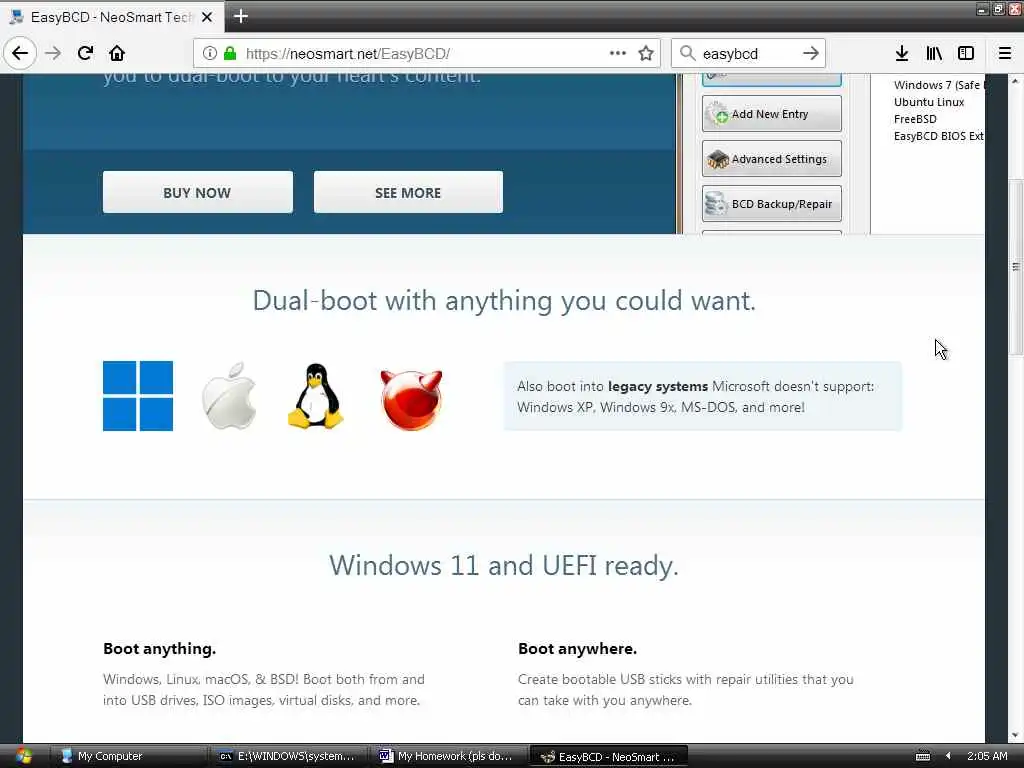Image resolution: width=1024 pixels, height=768 pixels.
Task: Click the search magnifier icon
Action: (x=687, y=54)
